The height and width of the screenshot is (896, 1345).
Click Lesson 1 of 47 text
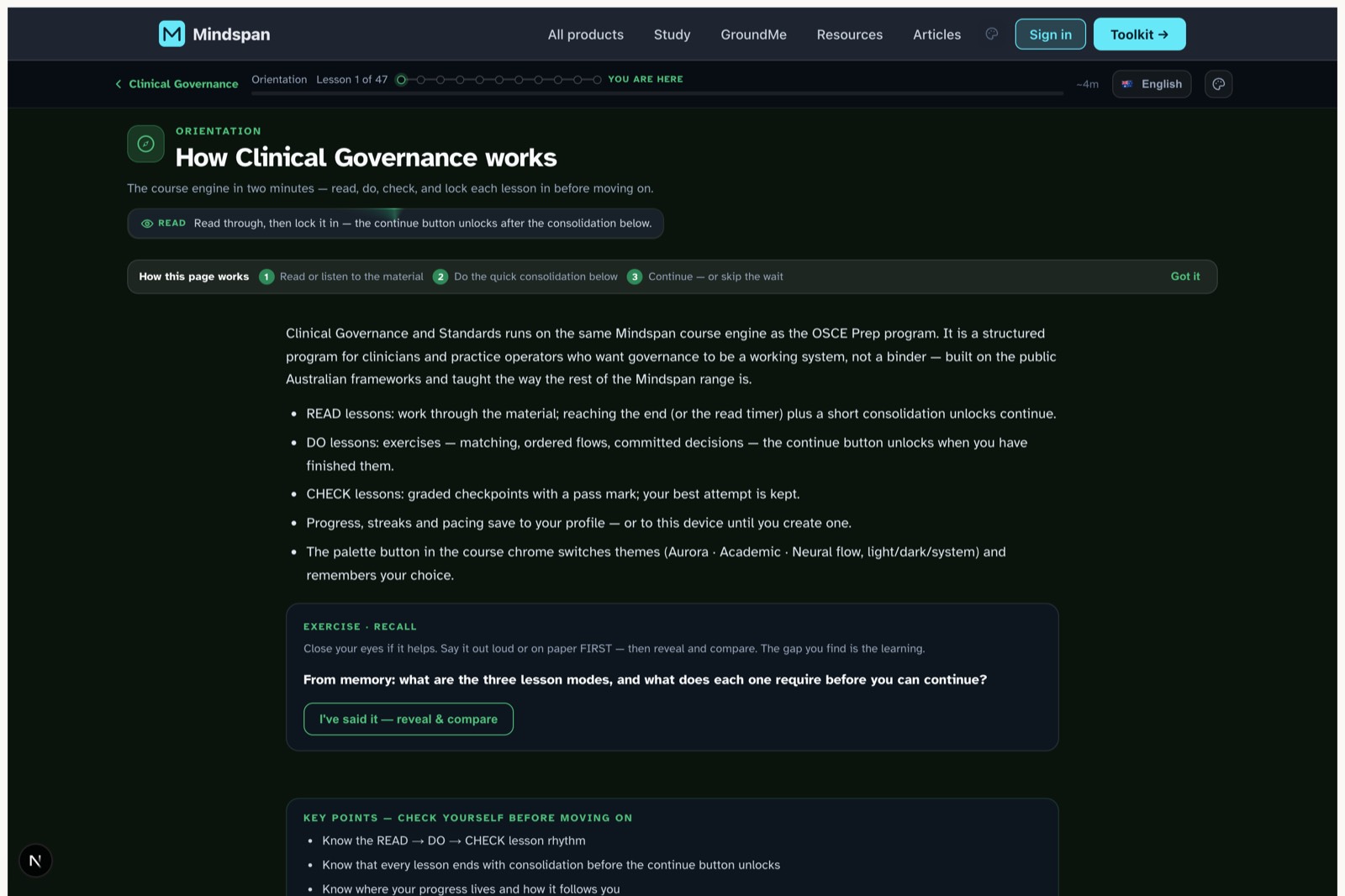(352, 80)
